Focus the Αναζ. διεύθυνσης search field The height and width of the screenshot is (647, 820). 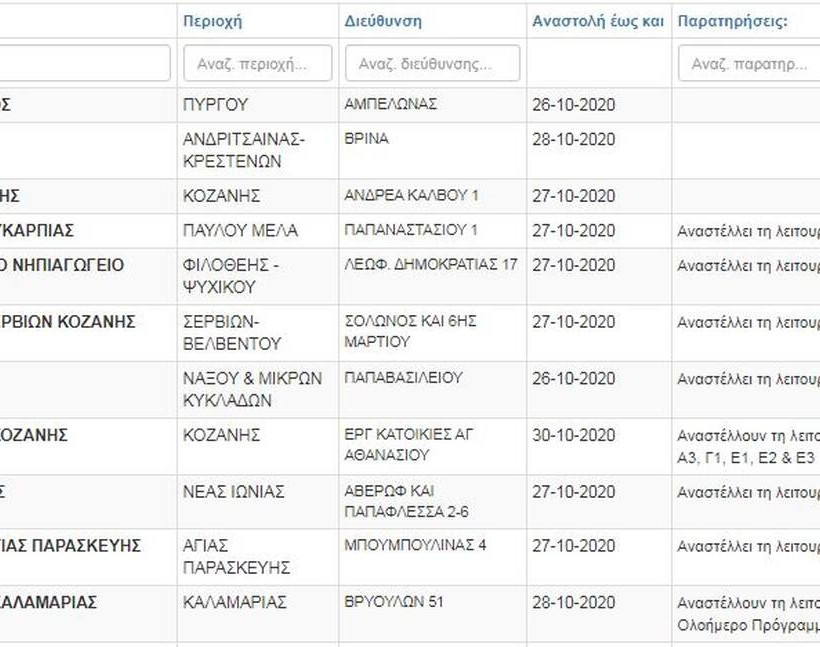[432, 63]
